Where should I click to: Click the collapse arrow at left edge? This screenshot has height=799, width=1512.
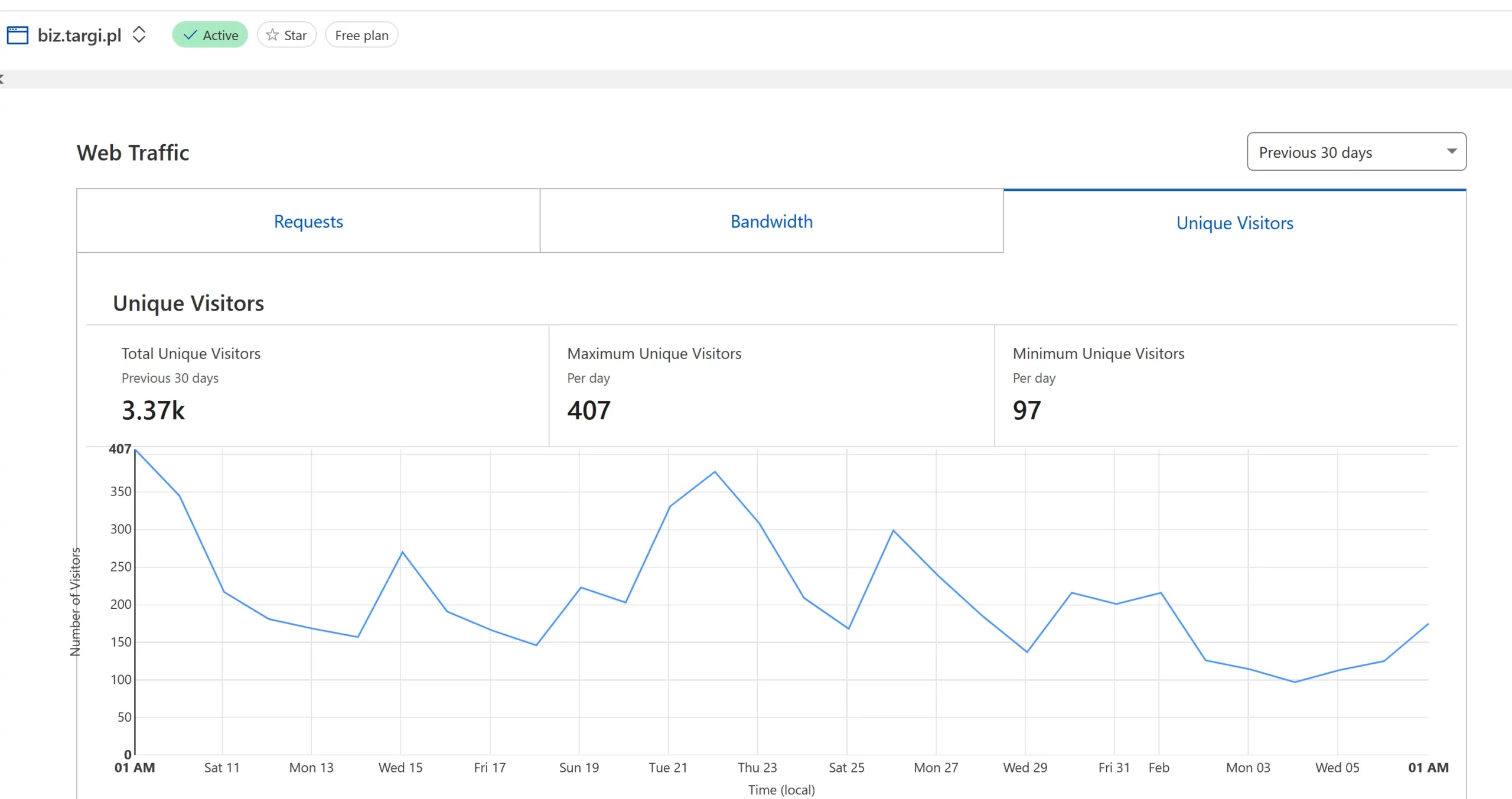2,79
